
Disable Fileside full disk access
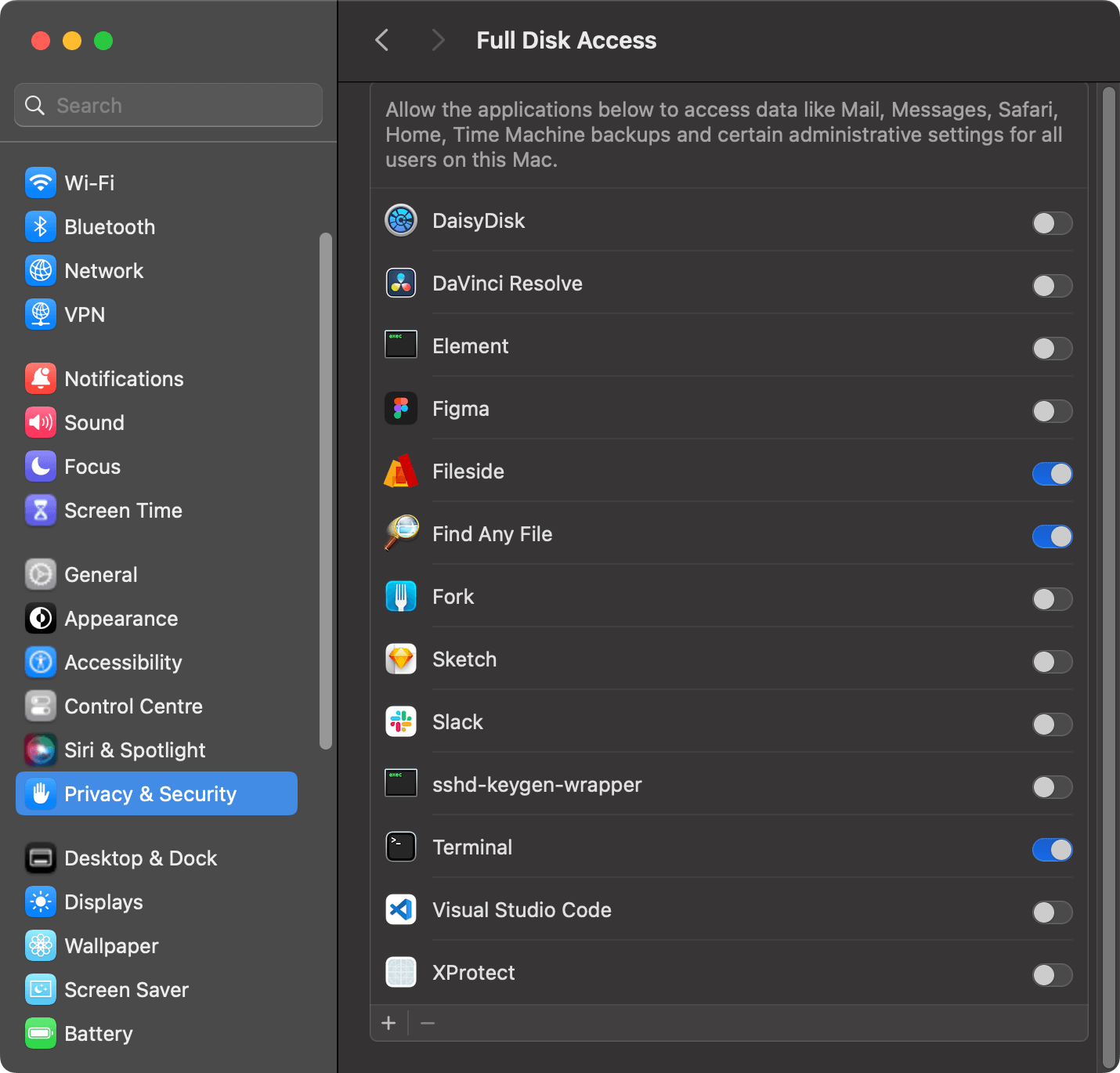(1052, 474)
